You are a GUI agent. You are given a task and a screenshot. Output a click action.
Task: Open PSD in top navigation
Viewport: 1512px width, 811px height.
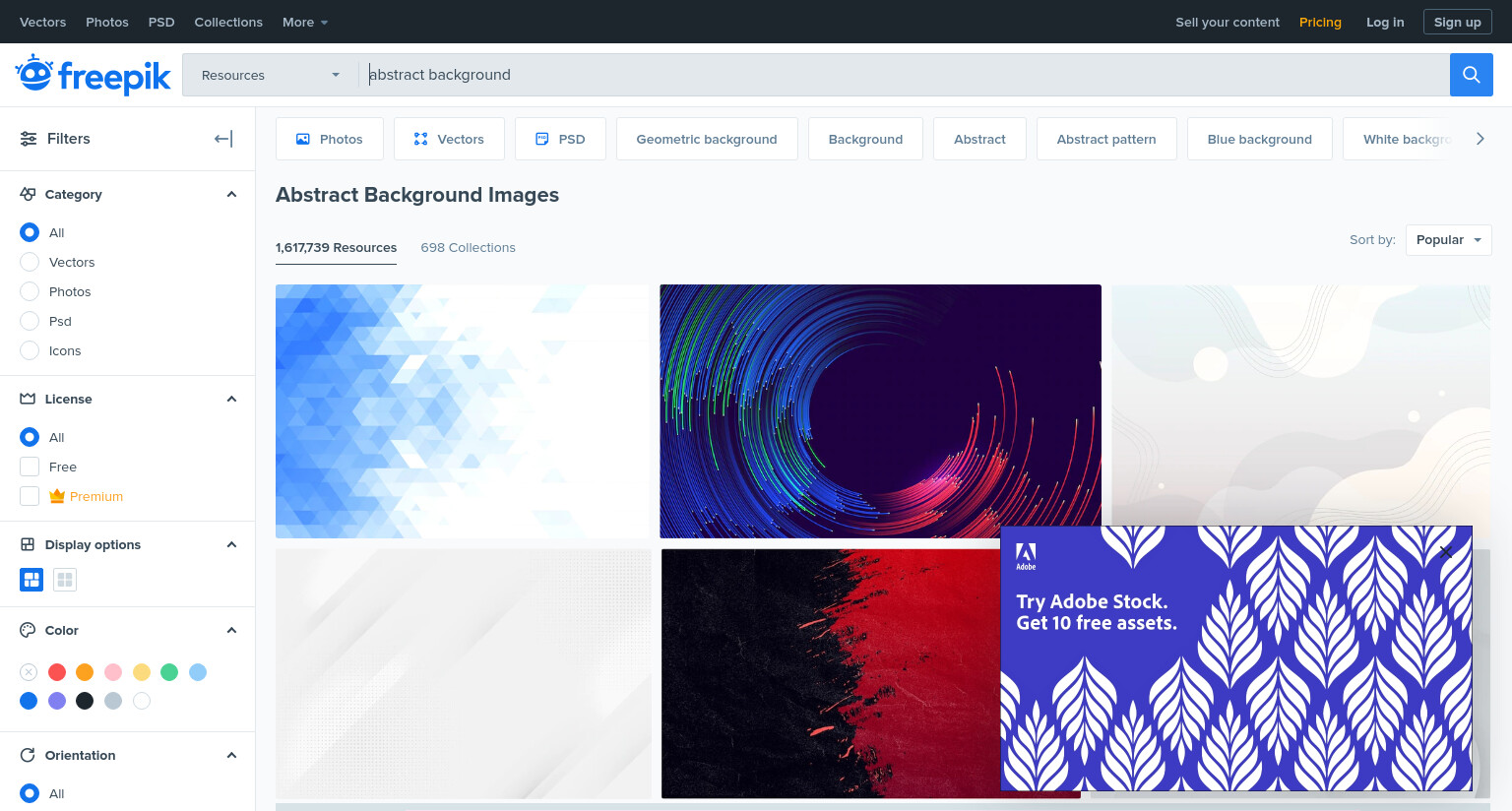pos(161,22)
